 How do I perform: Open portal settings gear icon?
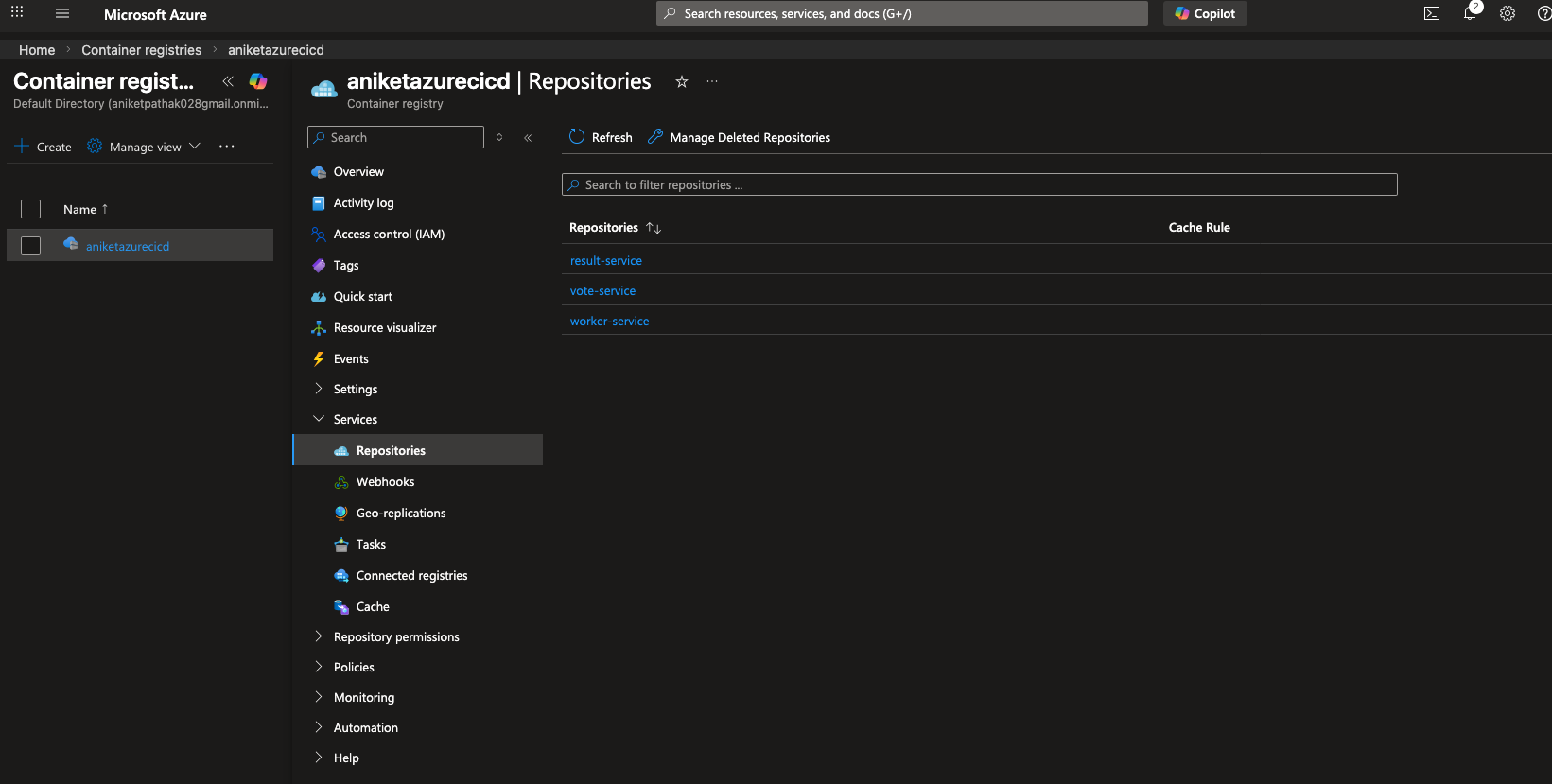click(1508, 13)
